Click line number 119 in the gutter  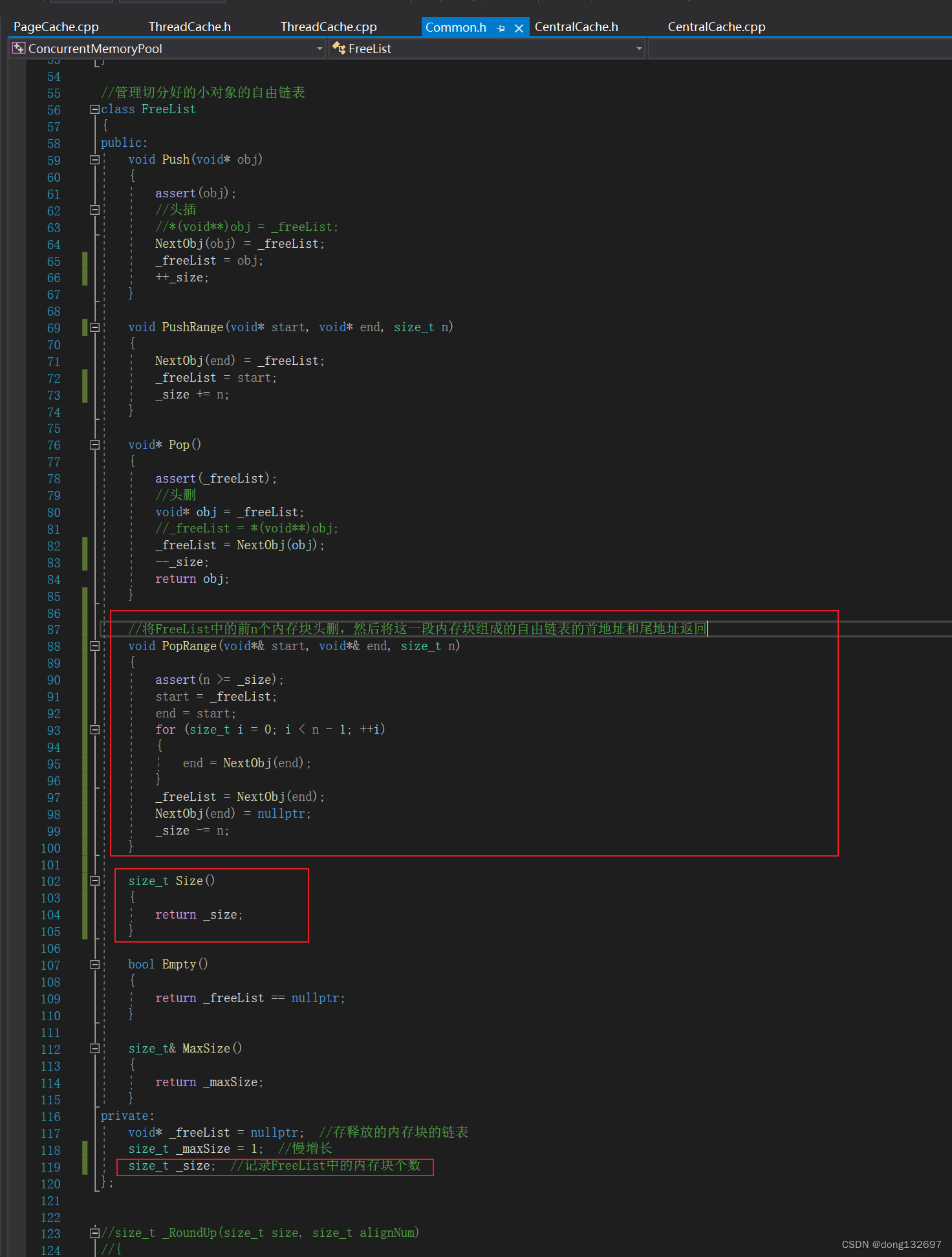tap(50, 1167)
